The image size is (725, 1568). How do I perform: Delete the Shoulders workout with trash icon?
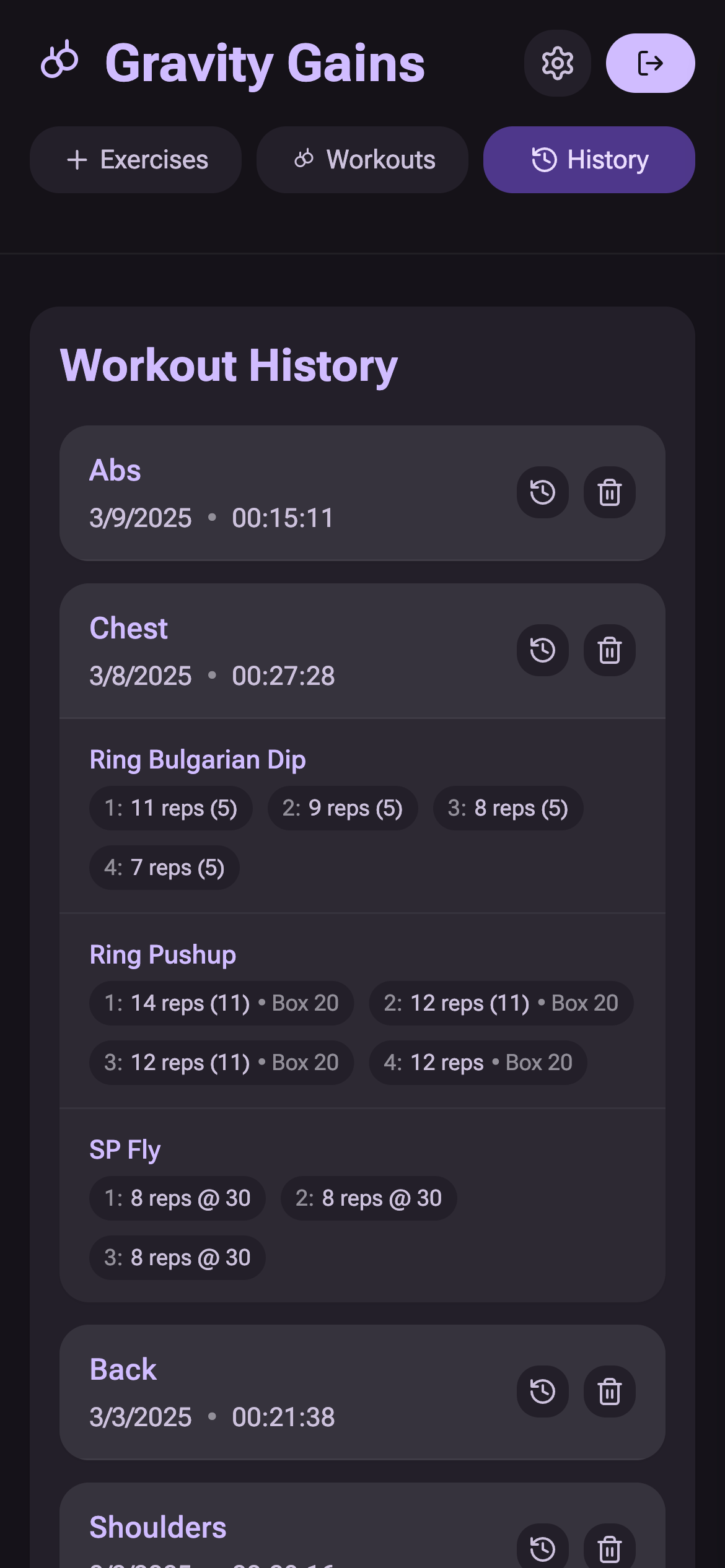coord(609,1549)
